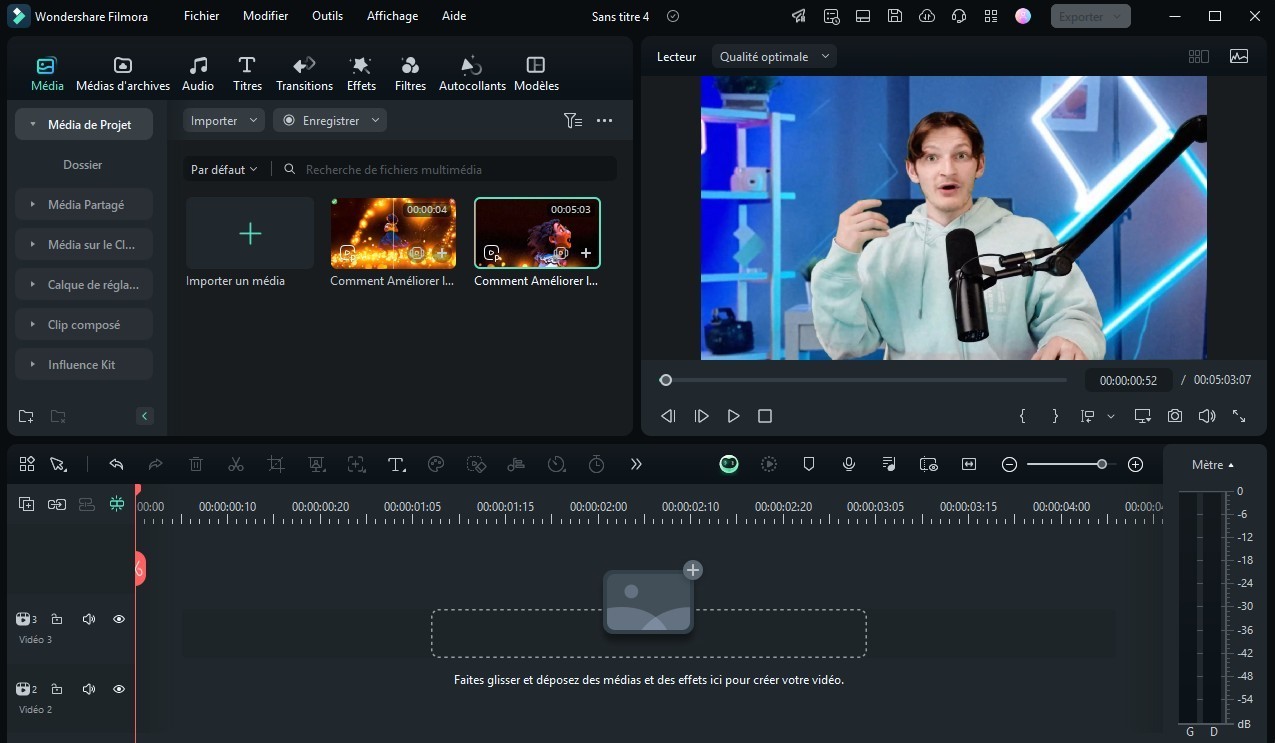Click the Stop button in the player
This screenshot has height=743, width=1275.
pos(765,416)
